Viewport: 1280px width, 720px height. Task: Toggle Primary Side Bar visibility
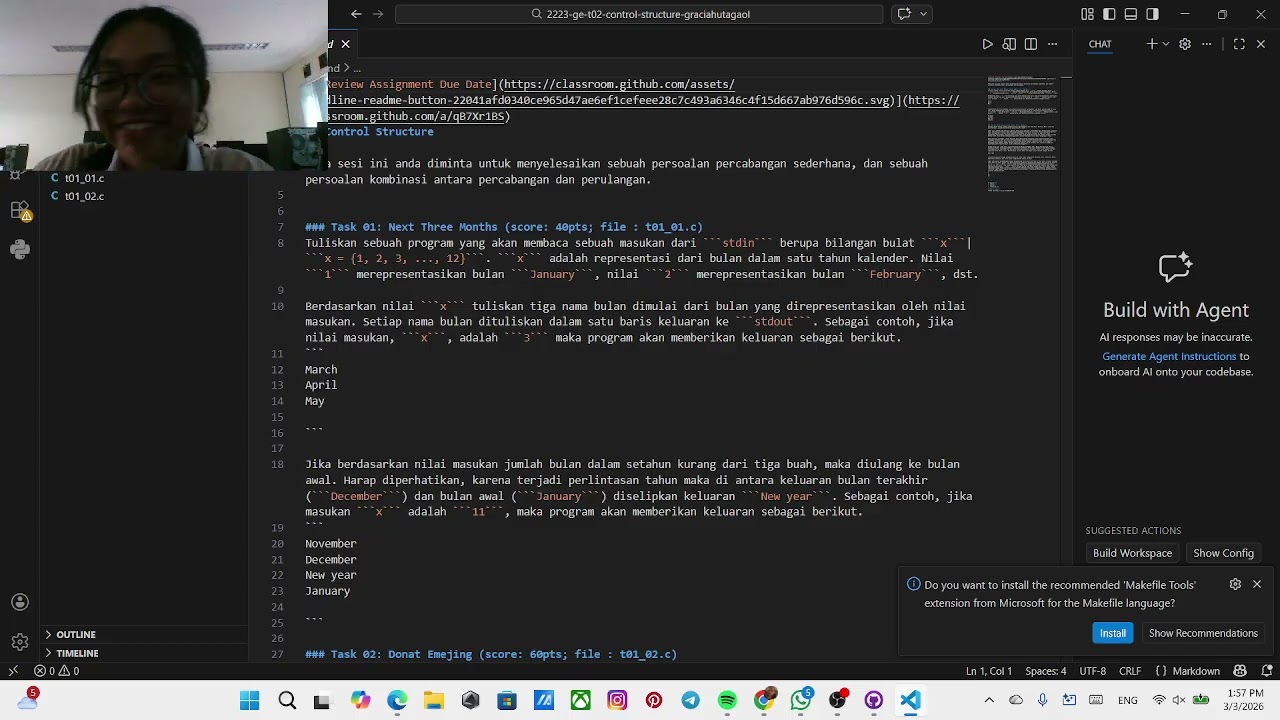coord(1109,14)
